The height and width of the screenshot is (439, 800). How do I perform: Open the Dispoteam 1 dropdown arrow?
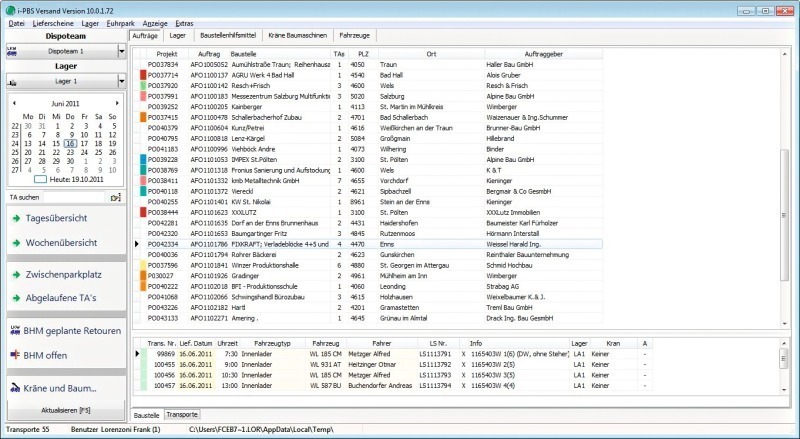(x=121, y=51)
